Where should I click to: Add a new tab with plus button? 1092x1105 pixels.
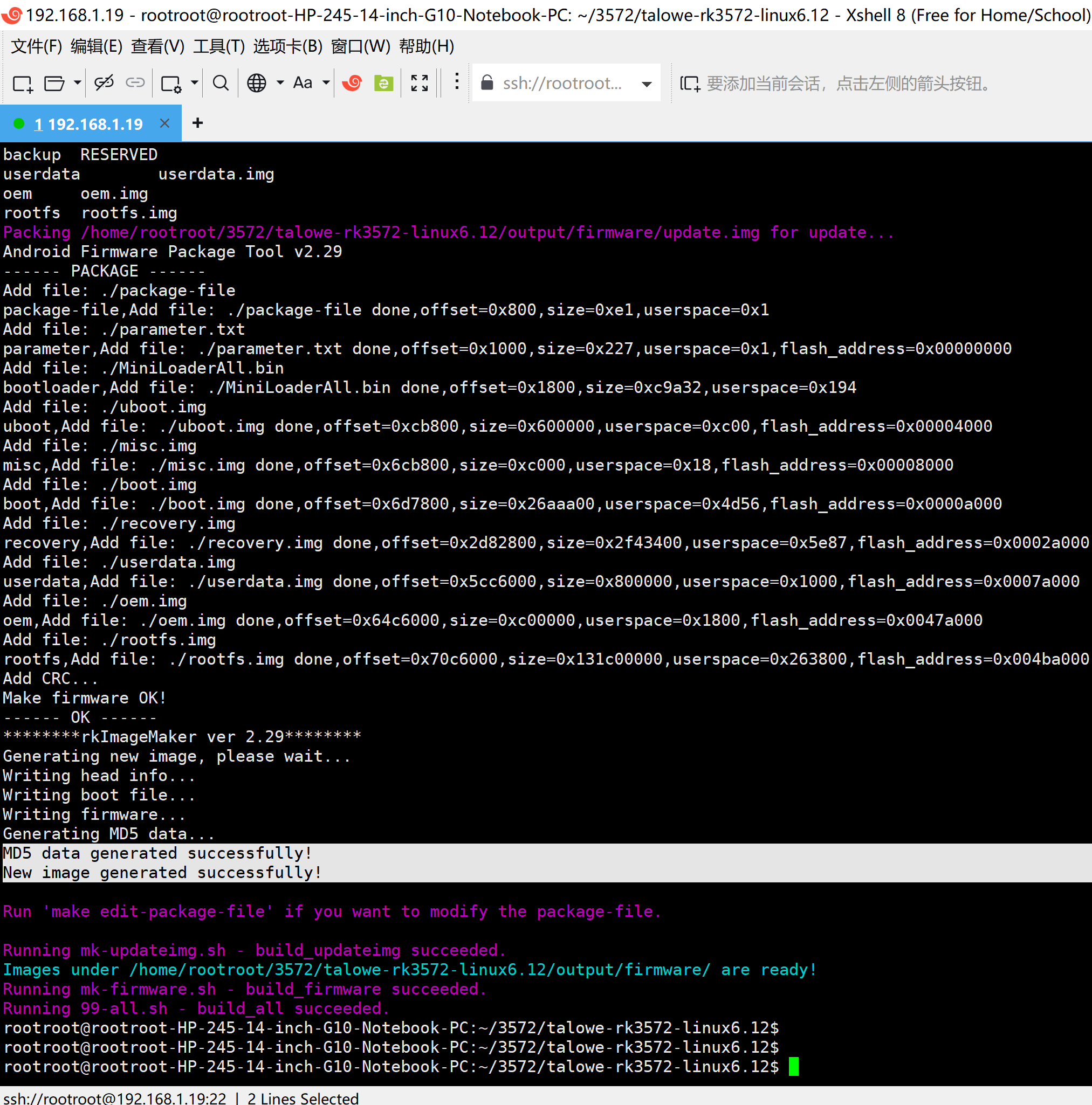point(198,123)
